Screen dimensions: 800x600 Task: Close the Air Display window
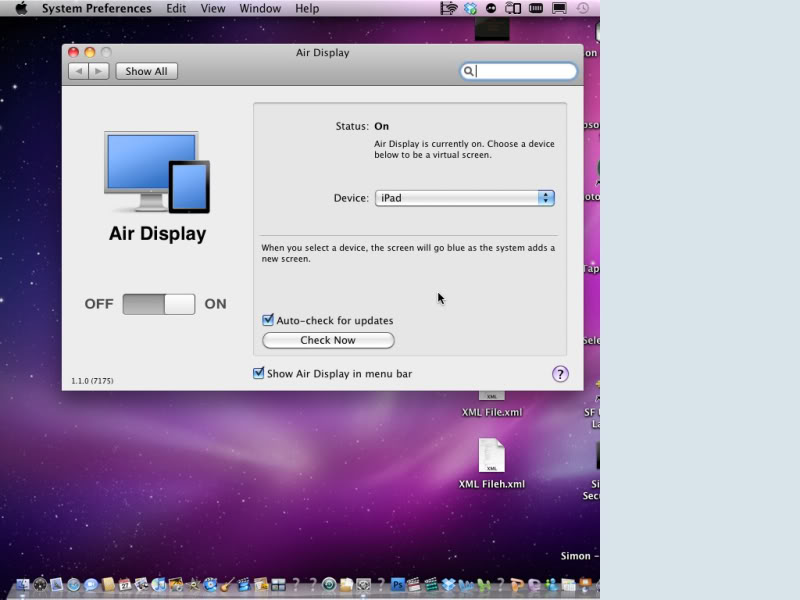coord(73,52)
